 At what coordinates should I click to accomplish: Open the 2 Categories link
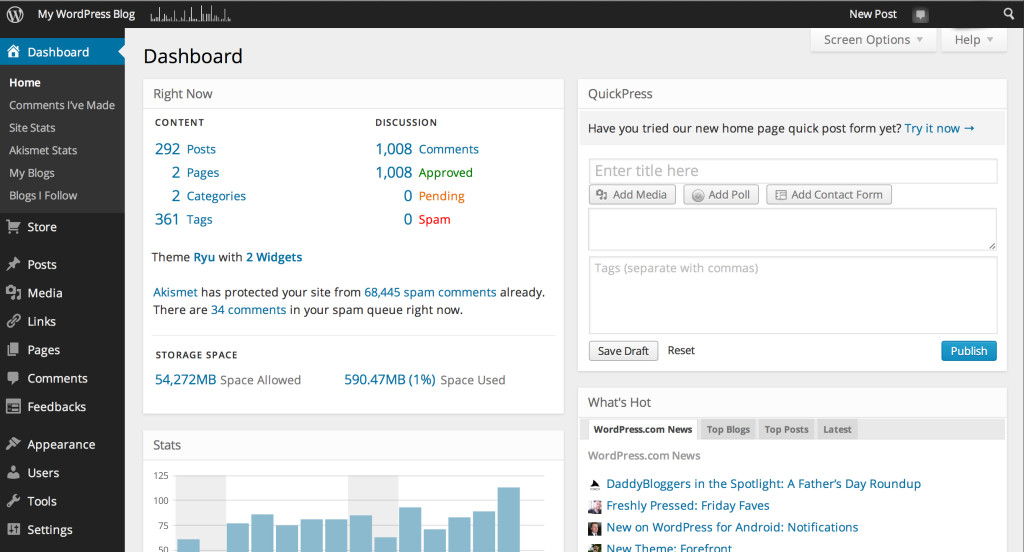[x=208, y=196]
